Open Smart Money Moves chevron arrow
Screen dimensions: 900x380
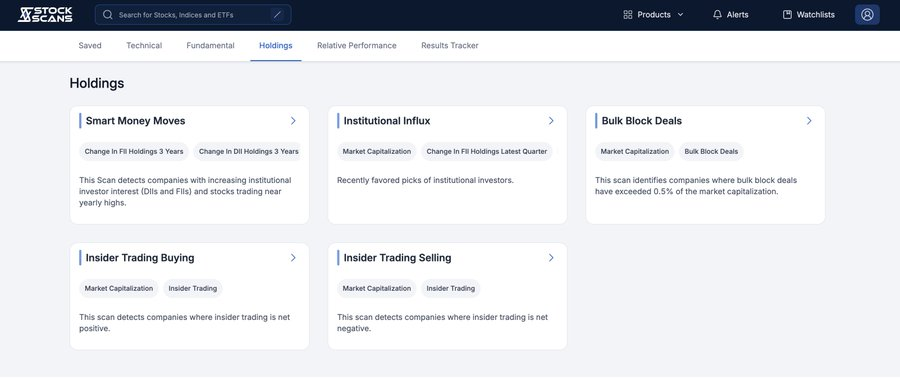pos(293,121)
